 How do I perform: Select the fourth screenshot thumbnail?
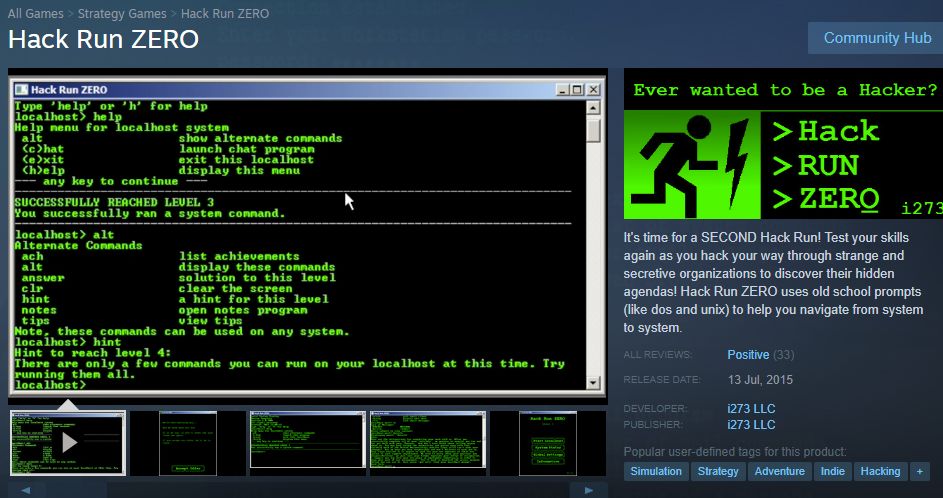click(x=428, y=443)
